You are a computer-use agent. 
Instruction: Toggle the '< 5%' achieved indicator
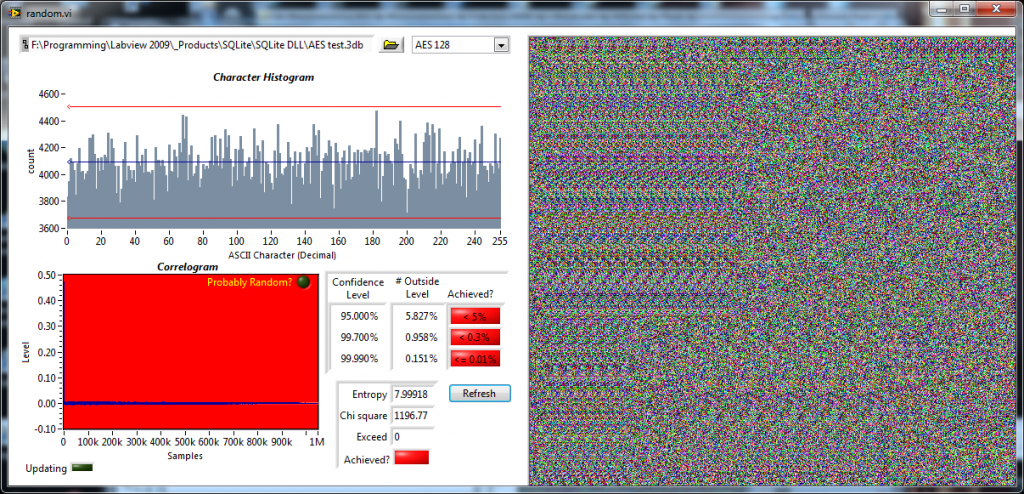point(475,316)
